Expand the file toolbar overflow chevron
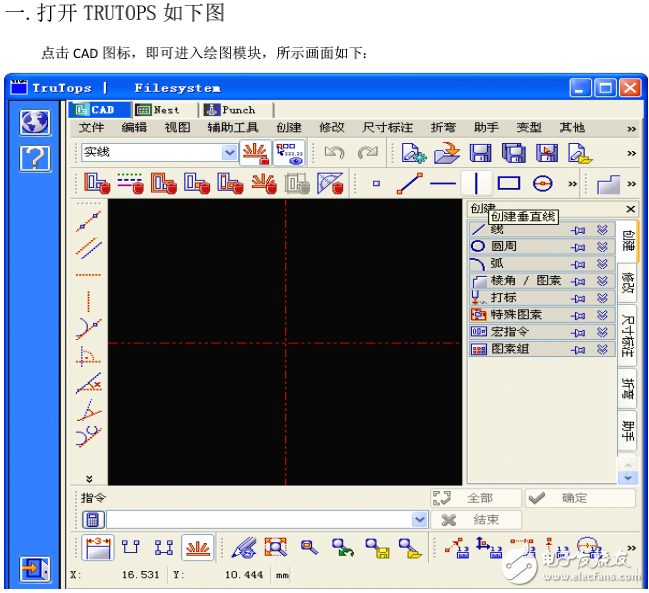649x593 pixels. (631, 154)
